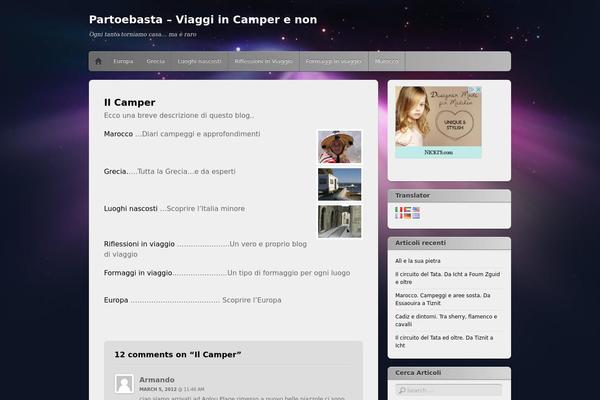Open 'Il circuito del Tata ed oltre' article
Viewport: 600px width, 400px height.
[x=444, y=341]
